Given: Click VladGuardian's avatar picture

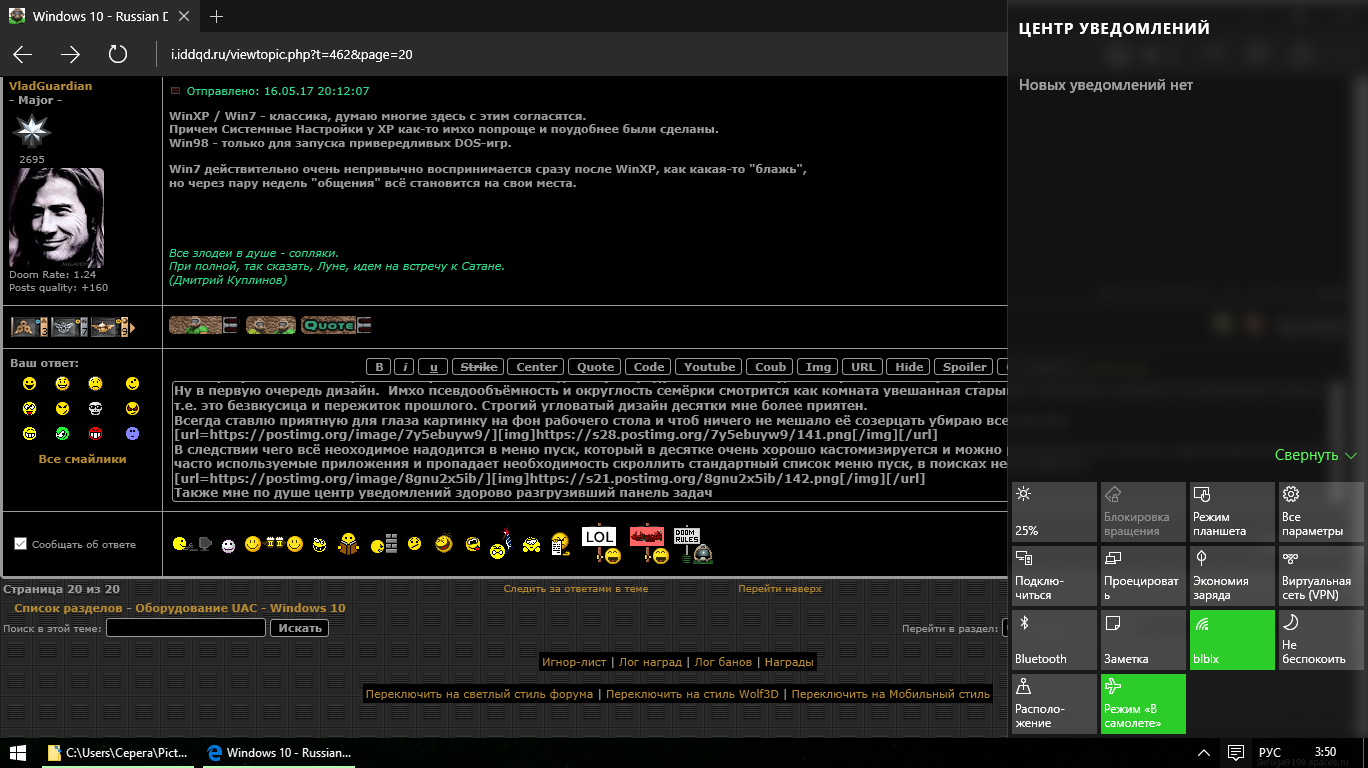Looking at the screenshot, I should tap(56, 217).
